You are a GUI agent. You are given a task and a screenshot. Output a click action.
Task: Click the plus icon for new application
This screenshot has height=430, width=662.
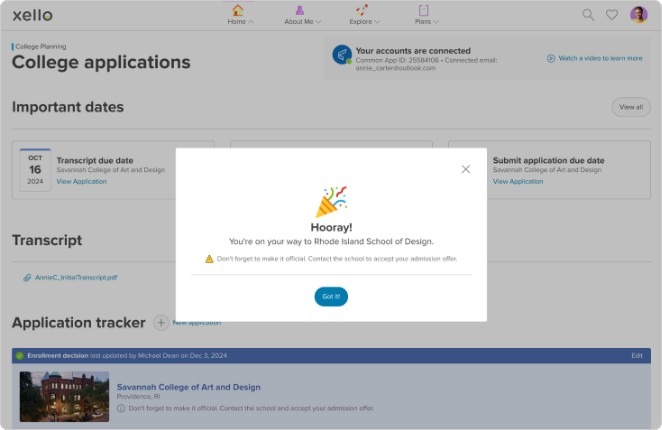pyautogui.click(x=161, y=323)
